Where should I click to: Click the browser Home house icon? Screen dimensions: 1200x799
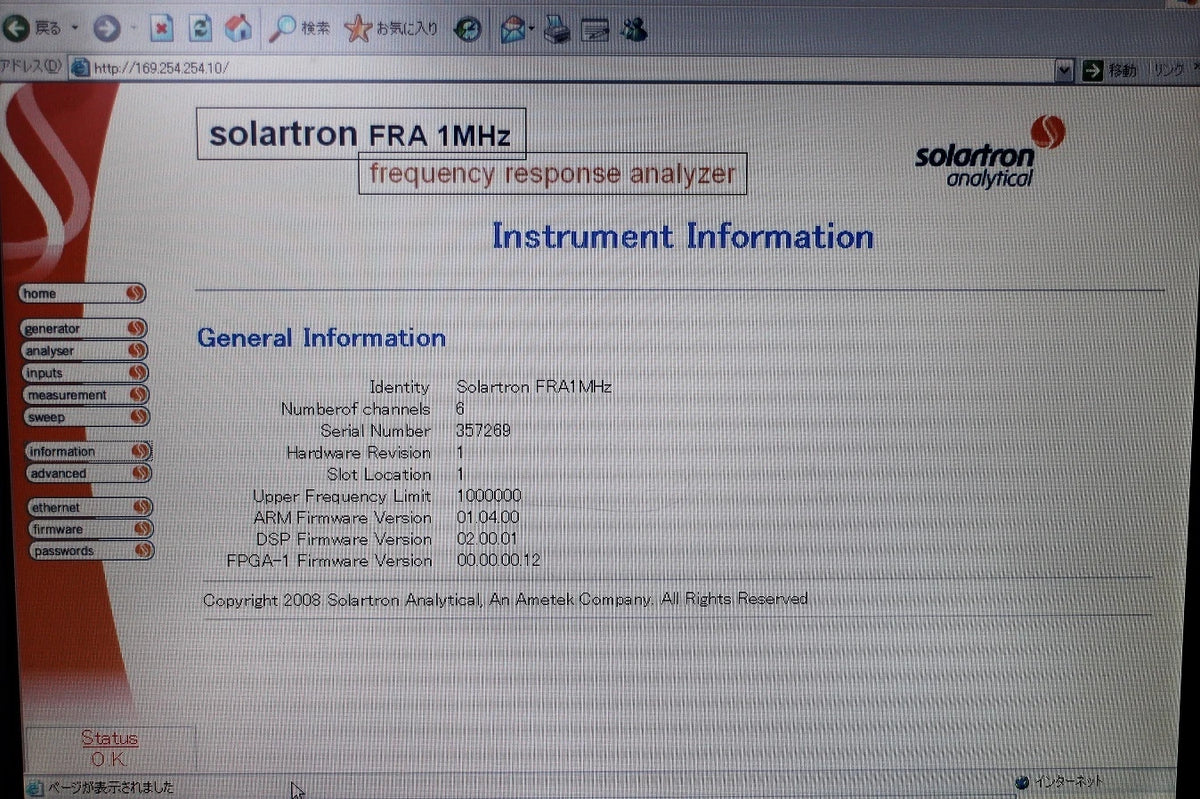[239, 29]
